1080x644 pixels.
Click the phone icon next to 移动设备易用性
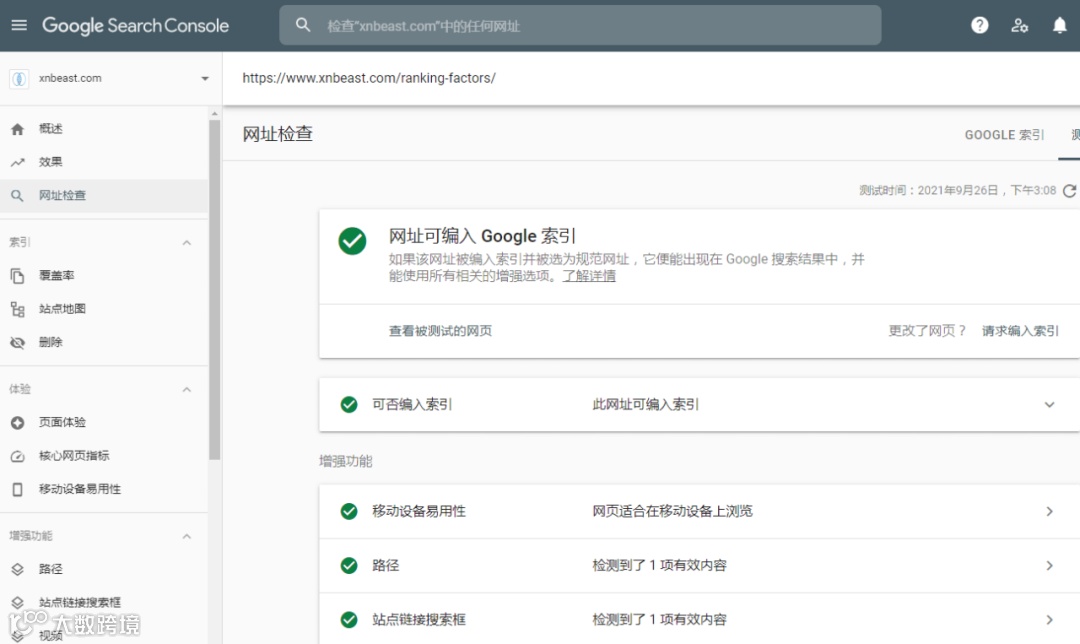point(17,489)
